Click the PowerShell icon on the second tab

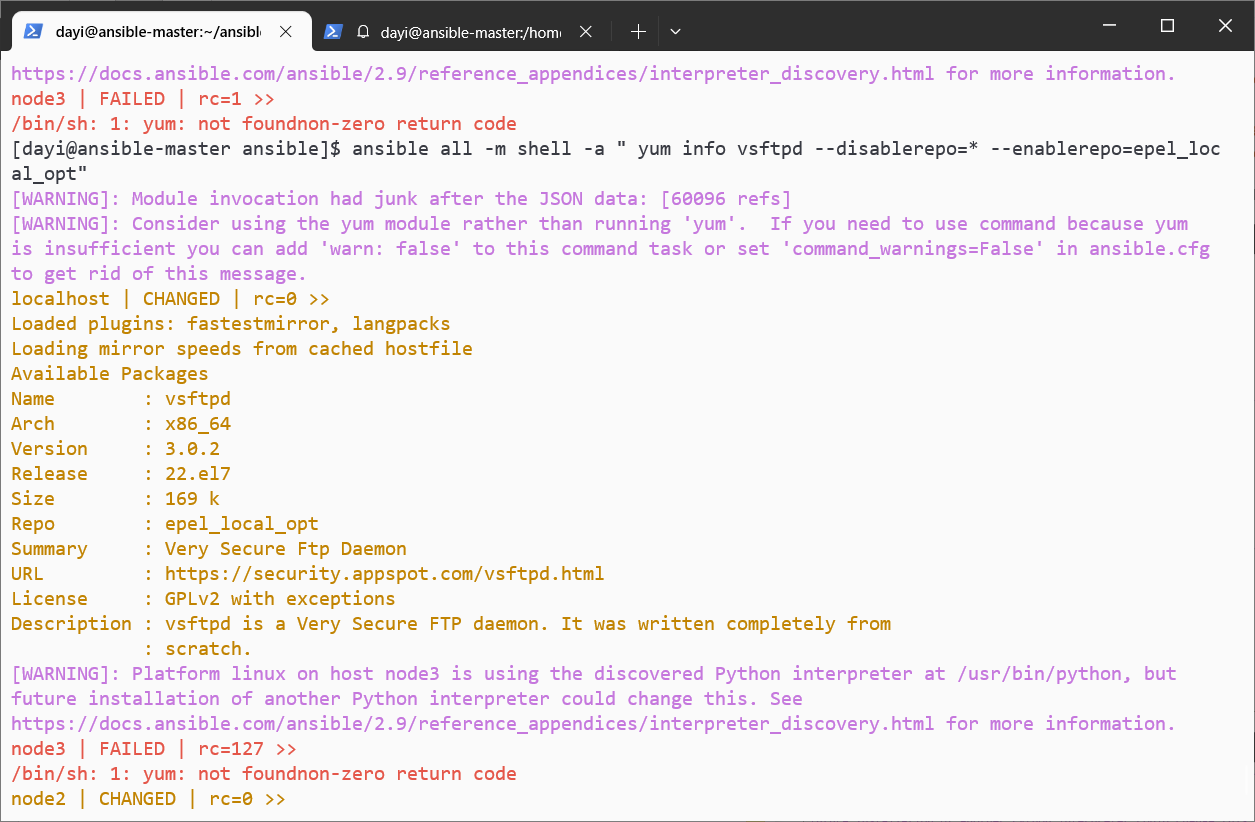333,32
